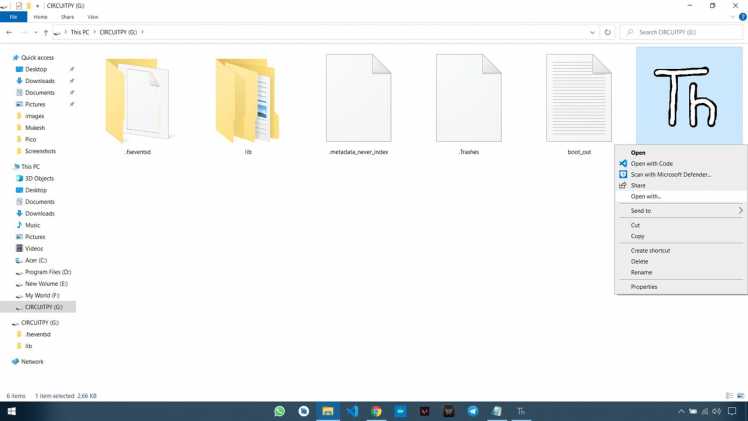
Task: Open the lib folder icon
Action: tap(247, 100)
